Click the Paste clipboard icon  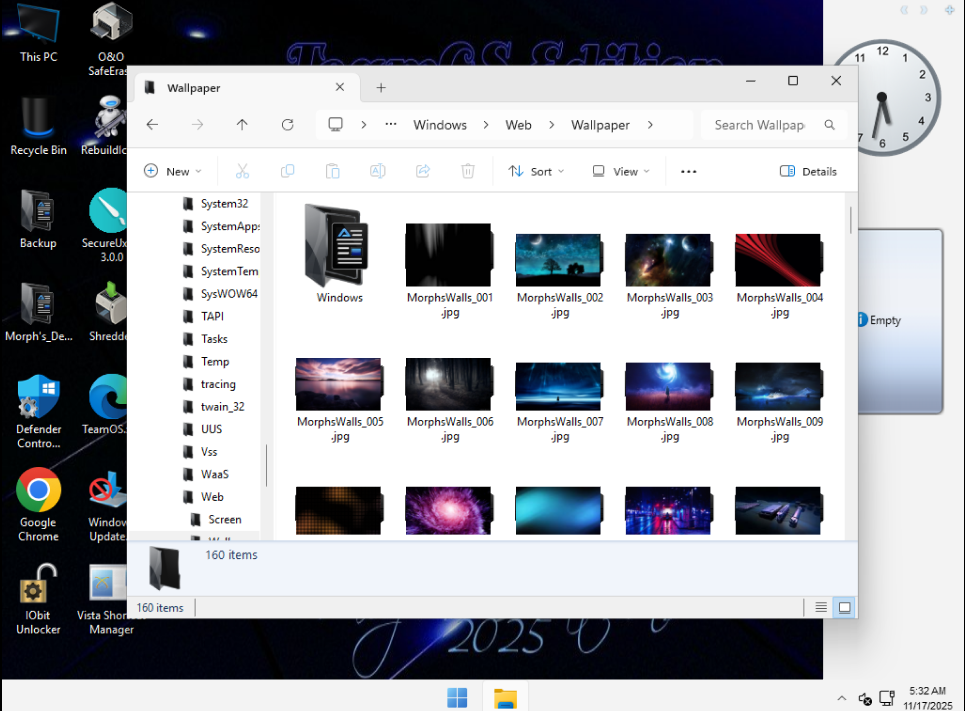click(x=333, y=171)
